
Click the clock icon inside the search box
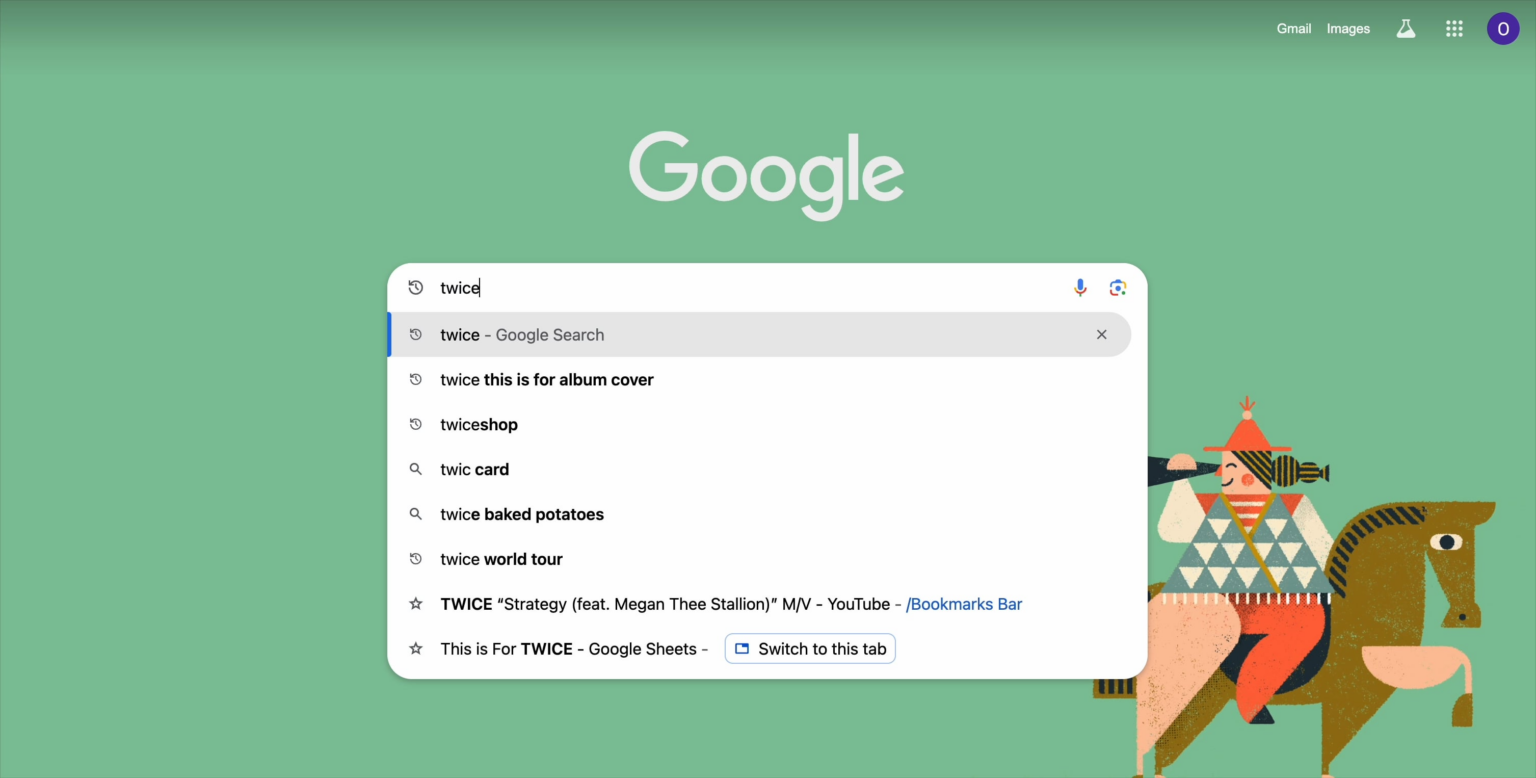pyautogui.click(x=416, y=287)
